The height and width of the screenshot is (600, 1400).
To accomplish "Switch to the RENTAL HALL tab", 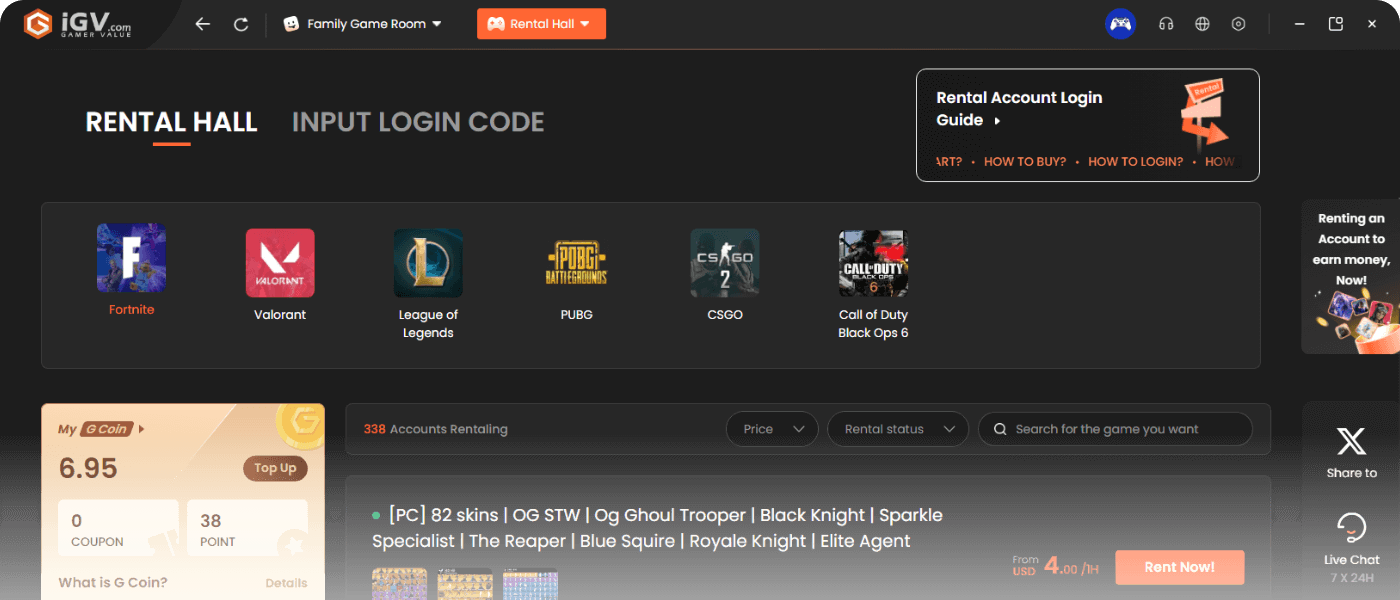I will (171, 122).
